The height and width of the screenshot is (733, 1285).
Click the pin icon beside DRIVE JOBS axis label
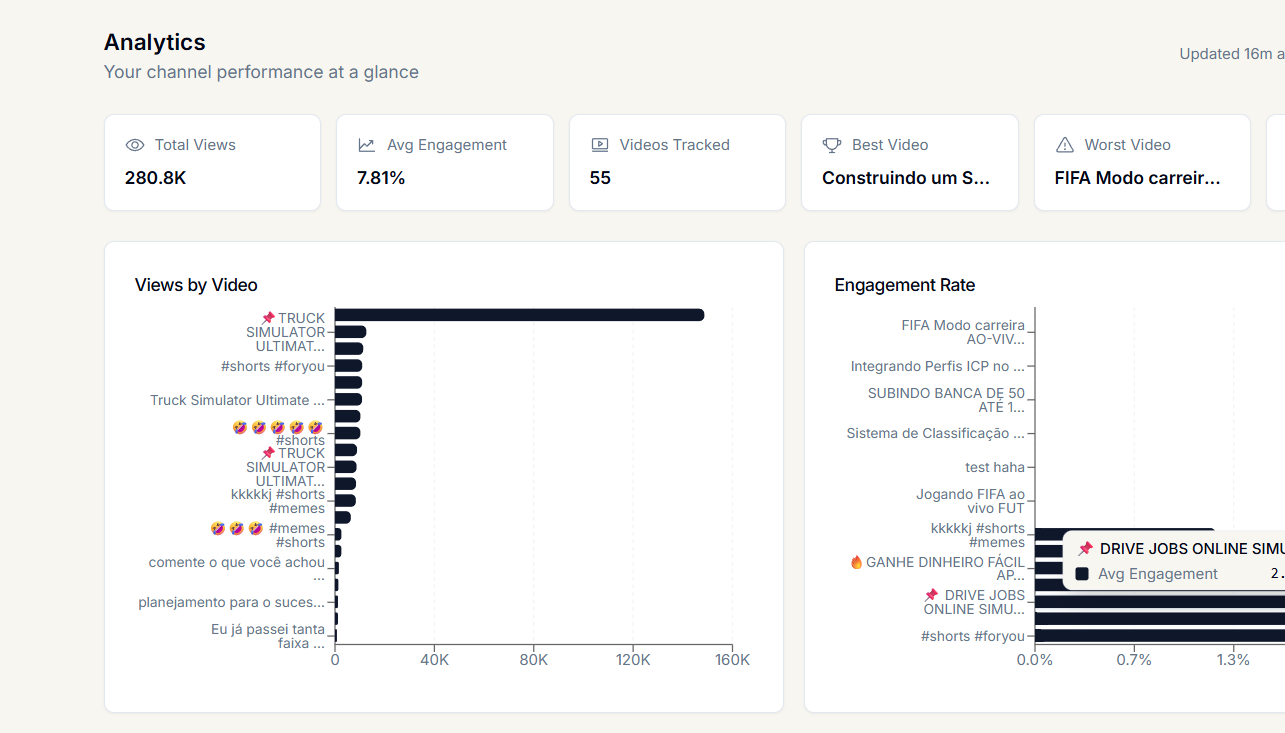pyautogui.click(x=932, y=595)
